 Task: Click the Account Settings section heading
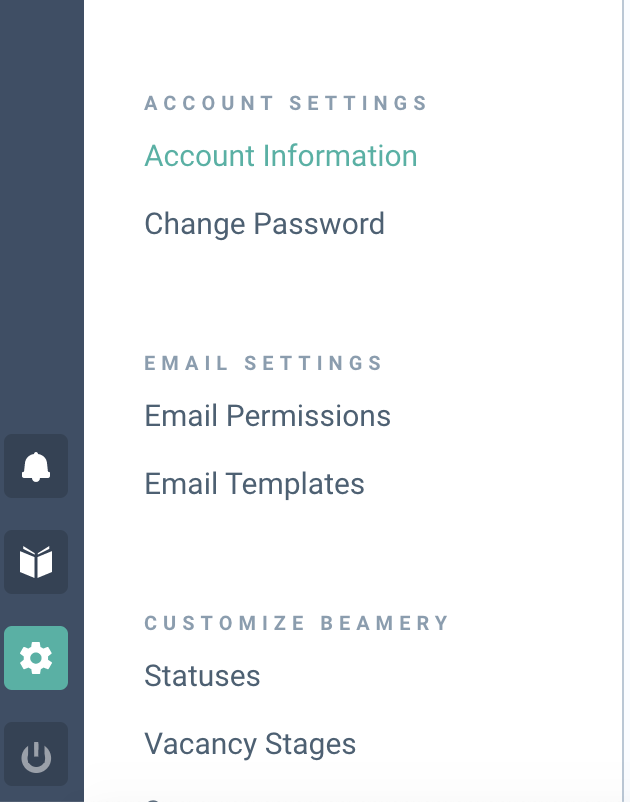coord(286,103)
